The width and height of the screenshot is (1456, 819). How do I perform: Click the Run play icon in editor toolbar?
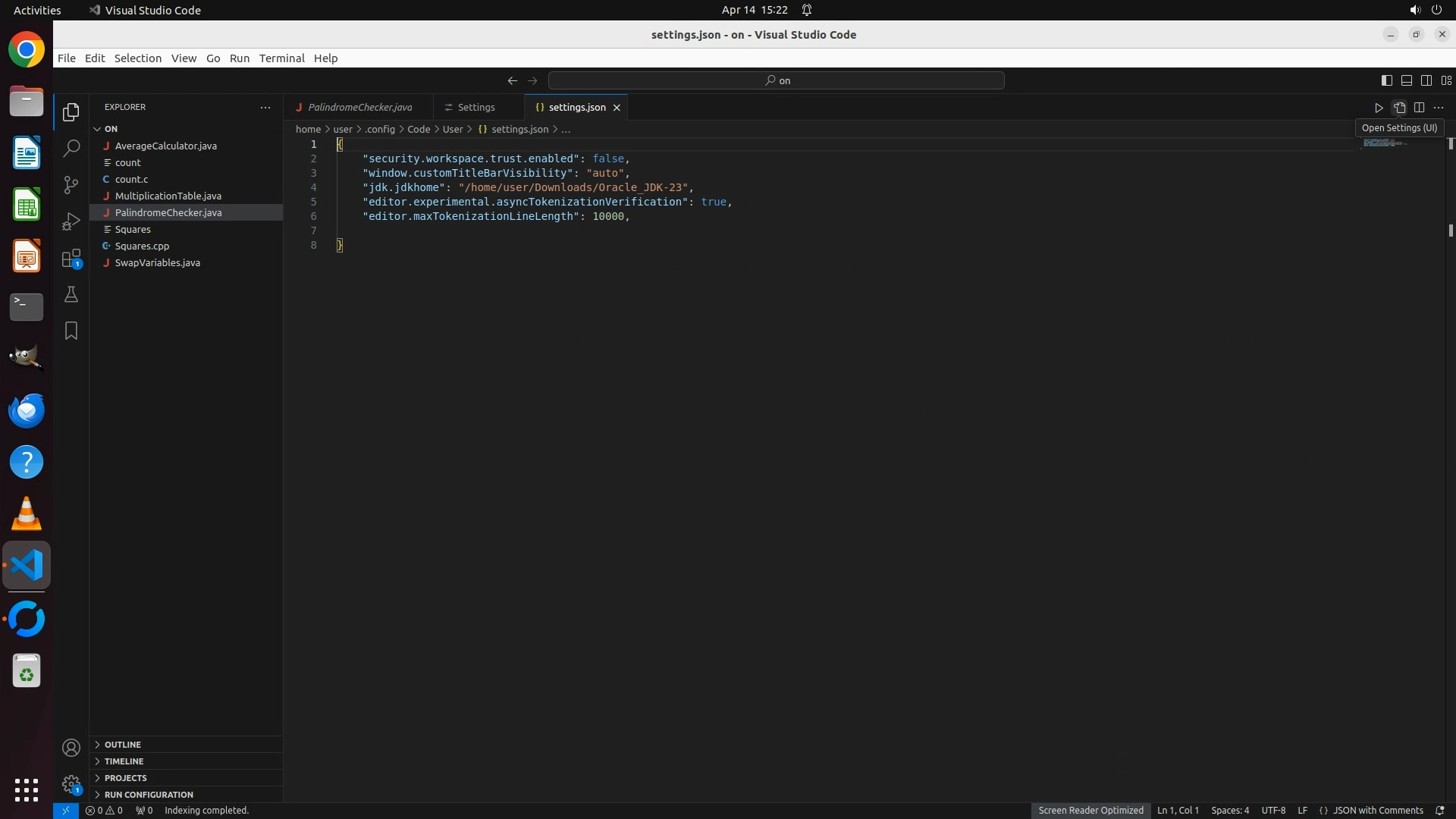(x=1379, y=108)
